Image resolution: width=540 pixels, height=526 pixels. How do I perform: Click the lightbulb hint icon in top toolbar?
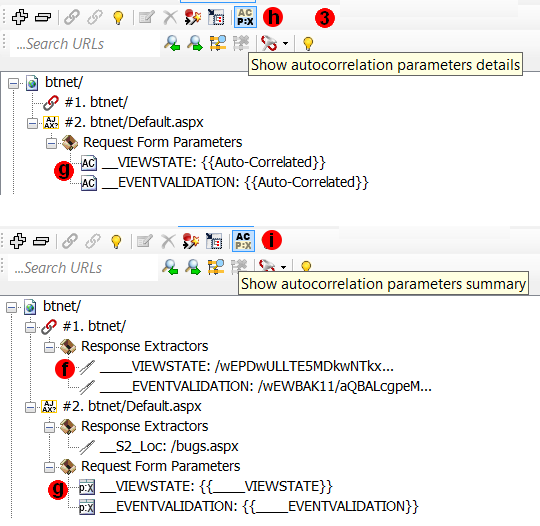click(x=118, y=17)
